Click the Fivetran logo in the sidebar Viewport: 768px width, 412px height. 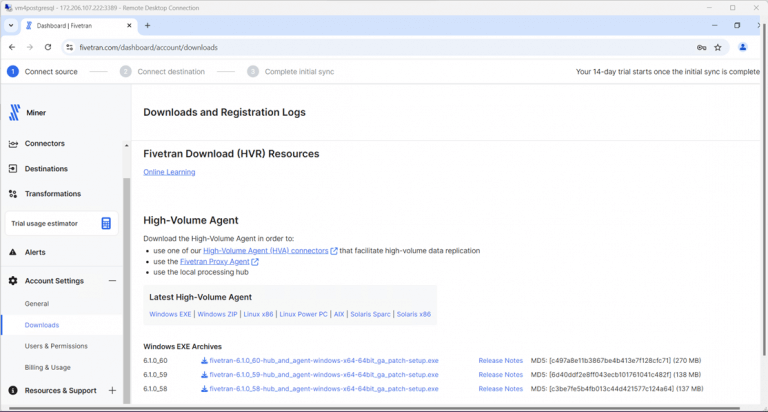14,113
